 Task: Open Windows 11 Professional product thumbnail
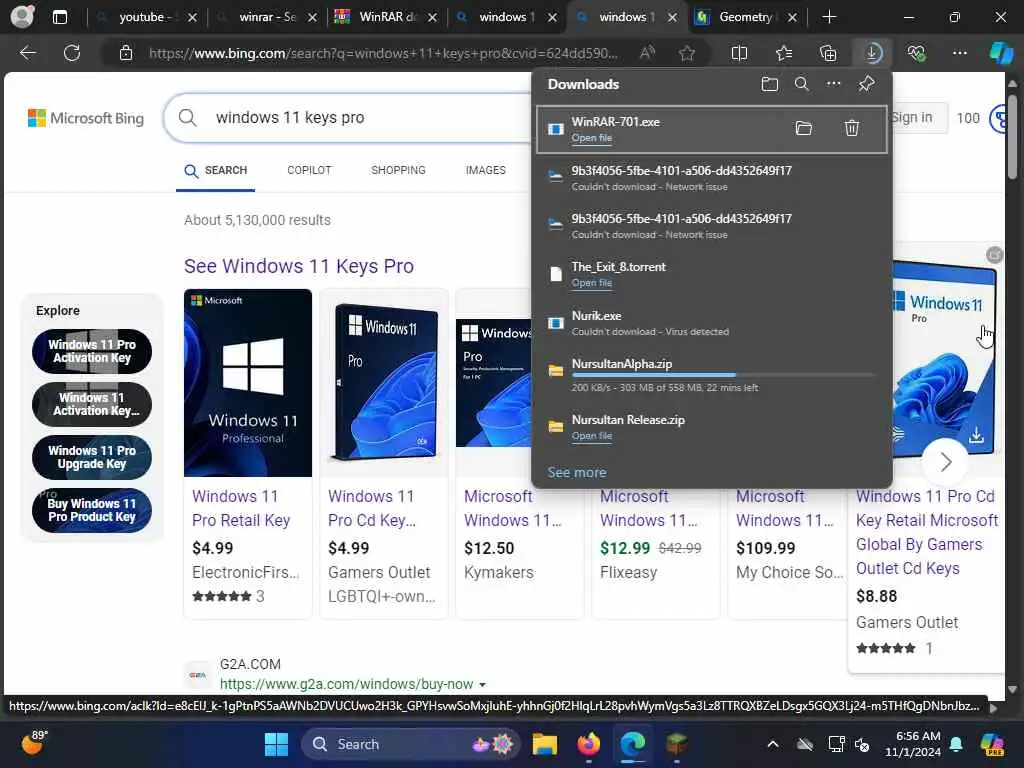pos(248,383)
